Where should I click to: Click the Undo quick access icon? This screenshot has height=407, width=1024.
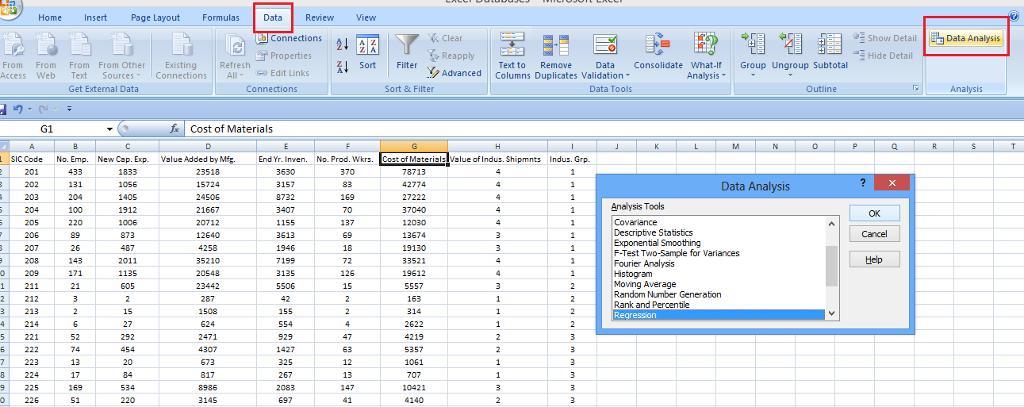(18, 108)
